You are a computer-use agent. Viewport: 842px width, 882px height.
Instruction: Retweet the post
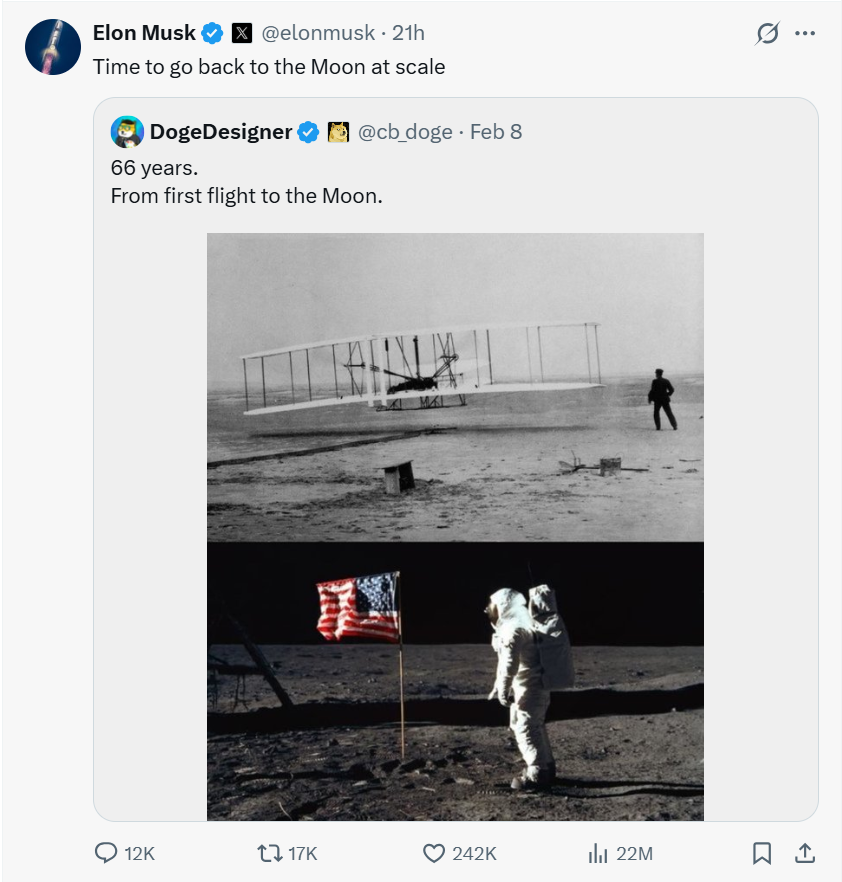[x=272, y=854]
